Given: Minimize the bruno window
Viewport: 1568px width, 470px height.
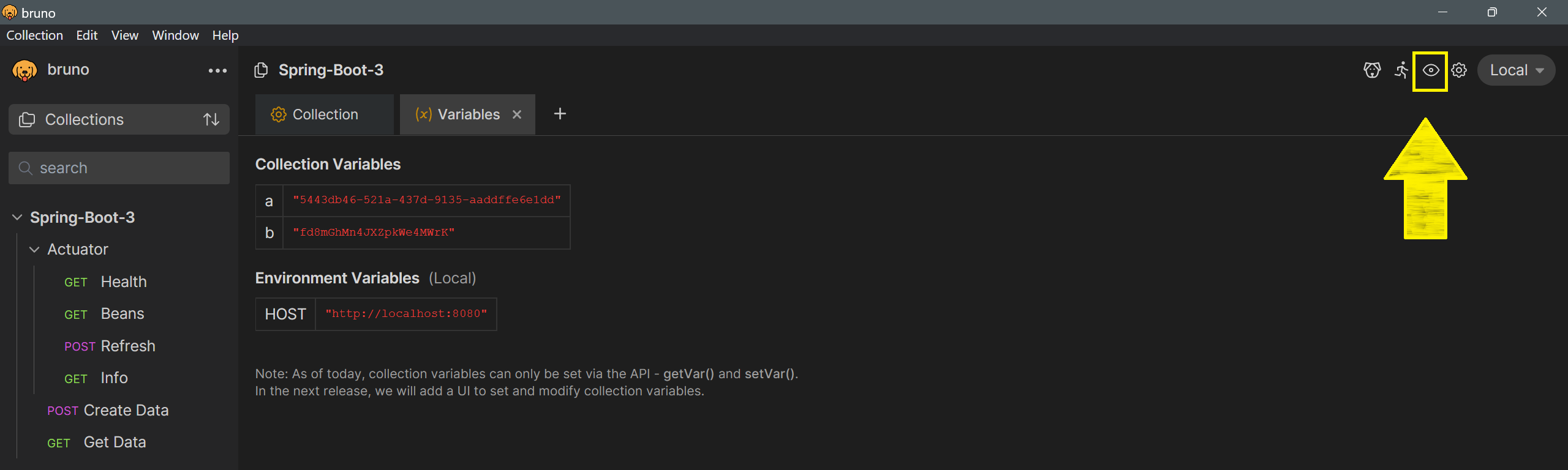Looking at the screenshot, I should coord(1443,12).
